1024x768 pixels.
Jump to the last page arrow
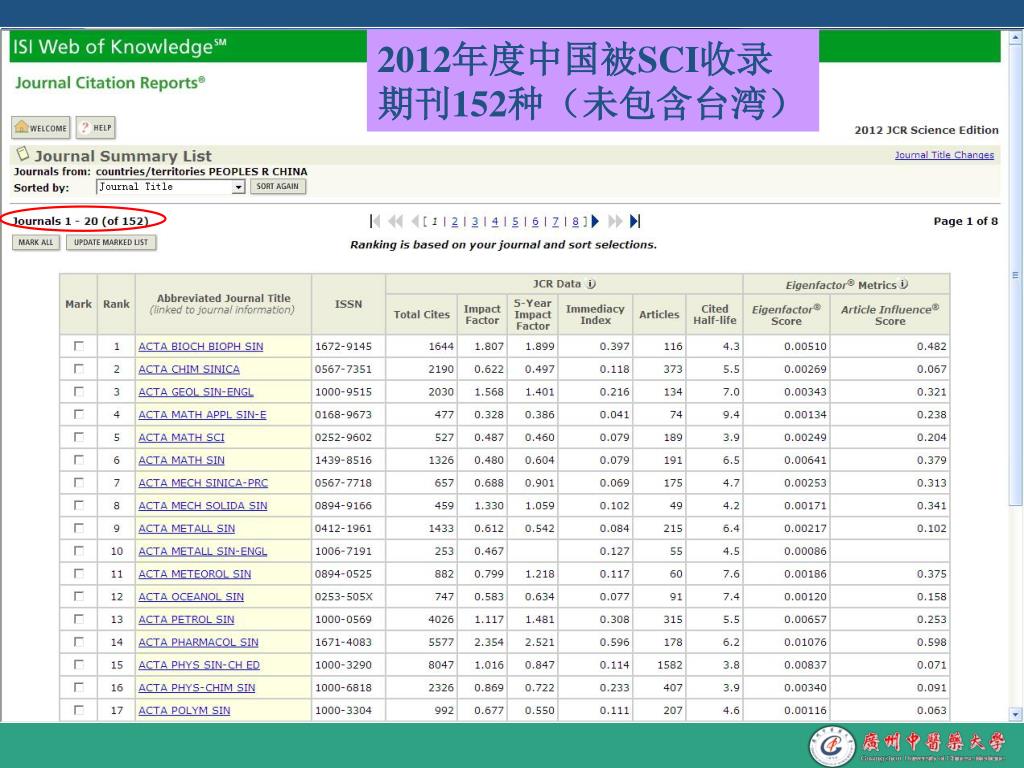point(635,221)
